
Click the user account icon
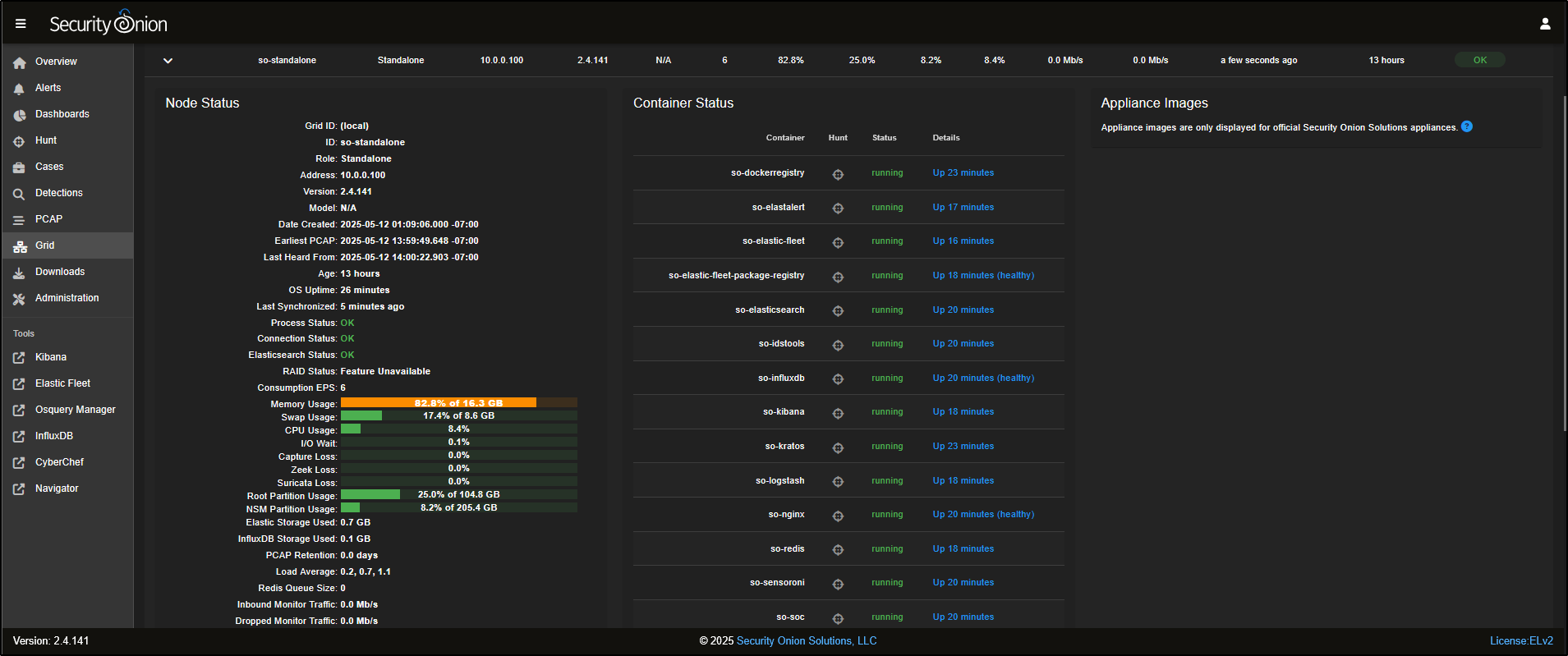tap(1544, 24)
